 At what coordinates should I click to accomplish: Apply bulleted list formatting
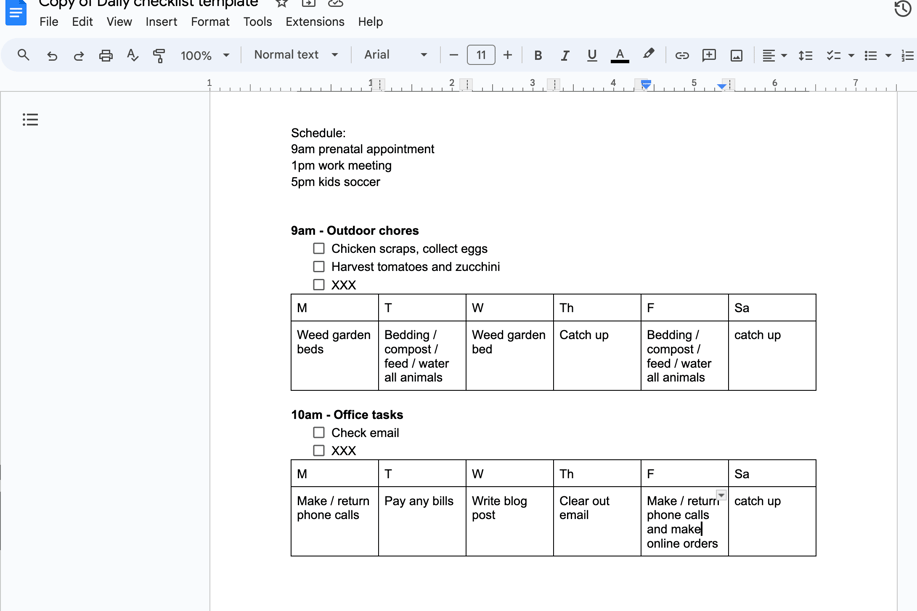pyautogui.click(x=871, y=56)
